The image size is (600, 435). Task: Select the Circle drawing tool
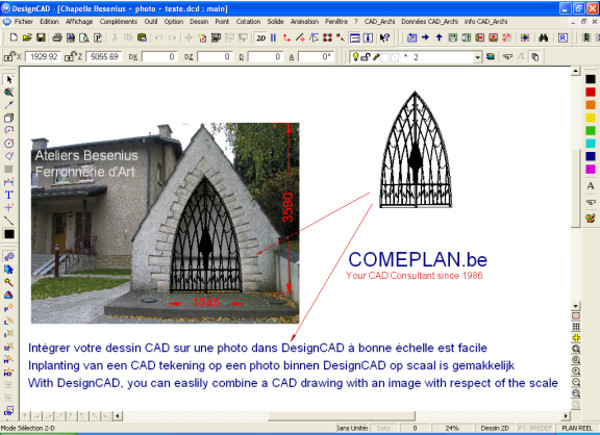(x=9, y=143)
